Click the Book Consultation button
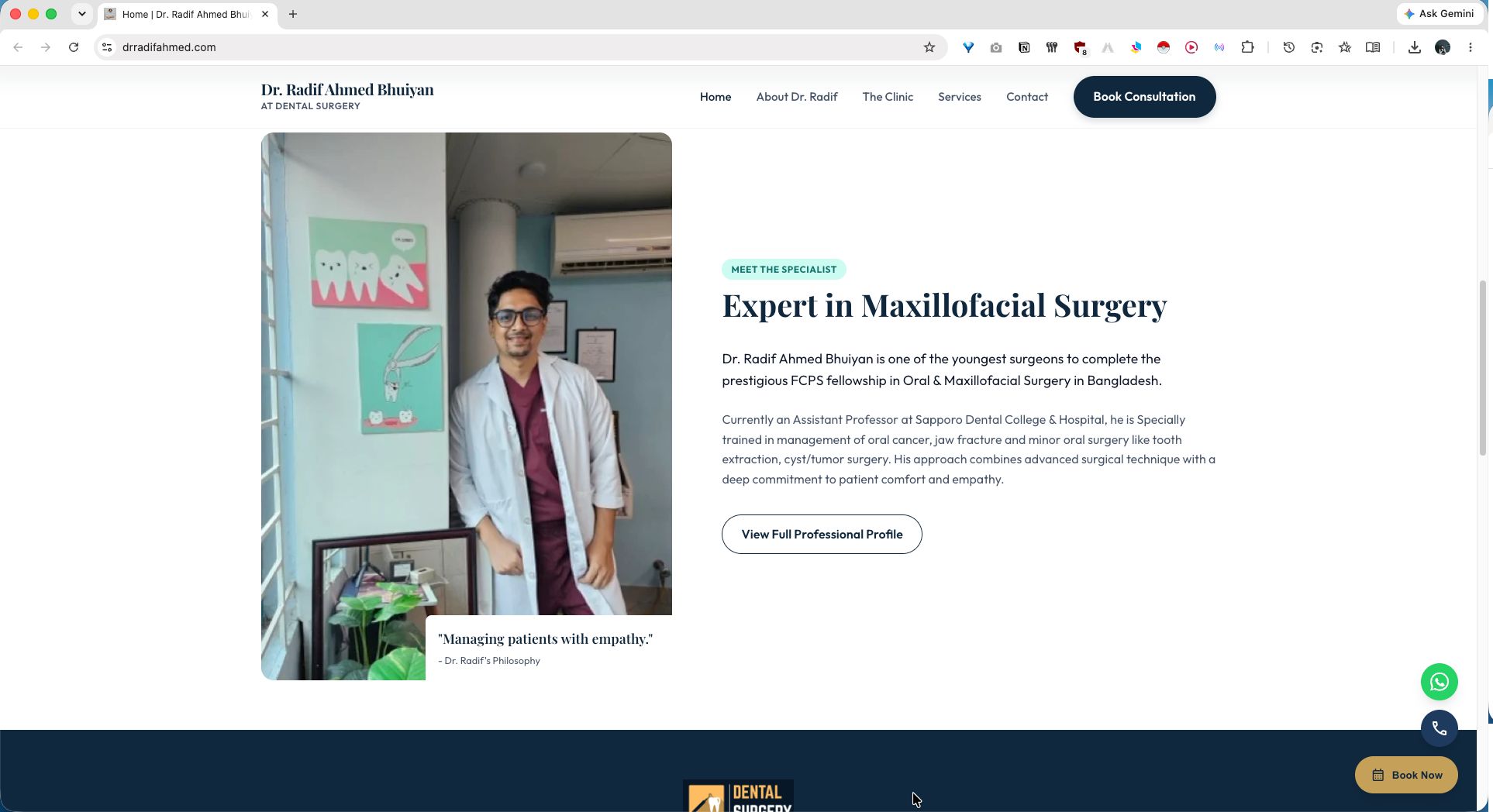1493x812 pixels. coord(1144,97)
